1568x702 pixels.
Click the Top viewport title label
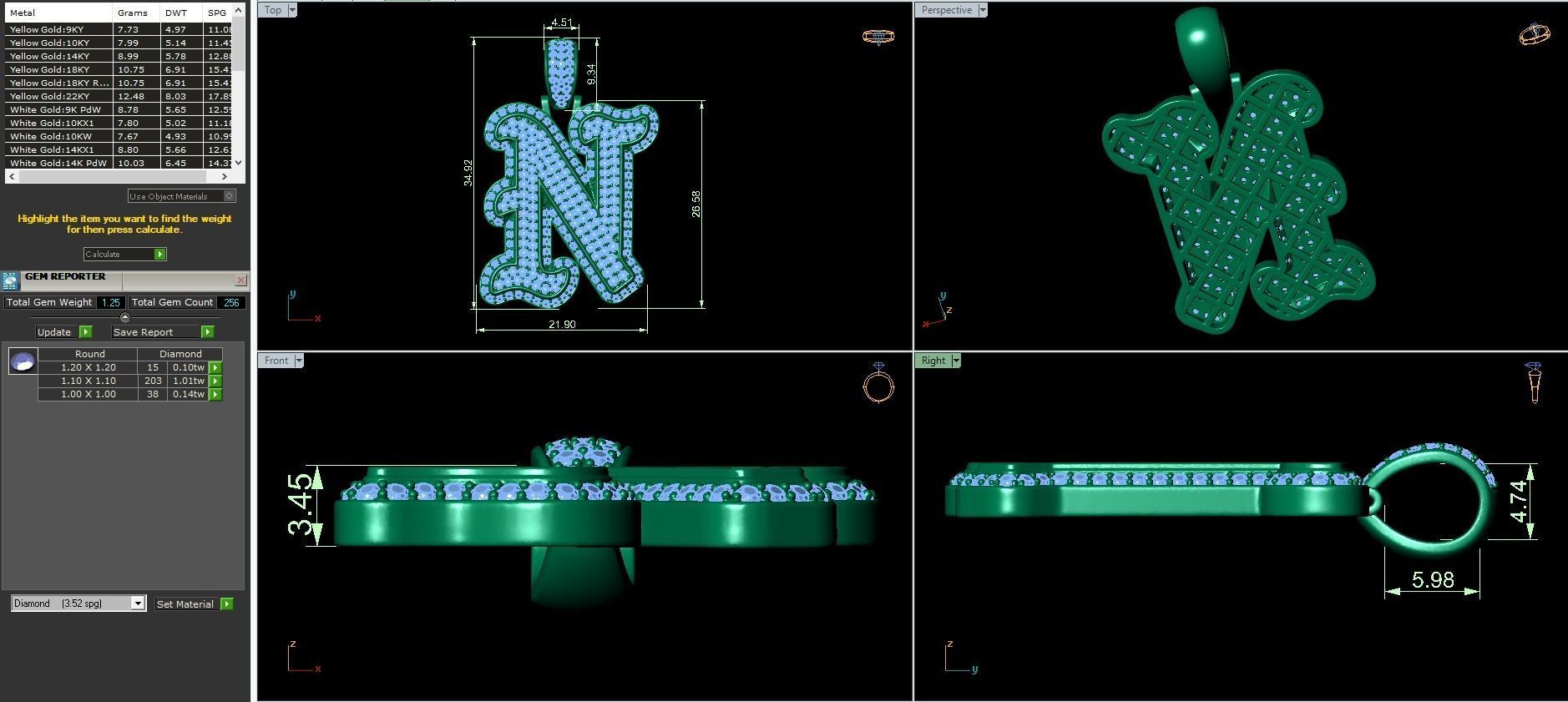click(x=273, y=10)
